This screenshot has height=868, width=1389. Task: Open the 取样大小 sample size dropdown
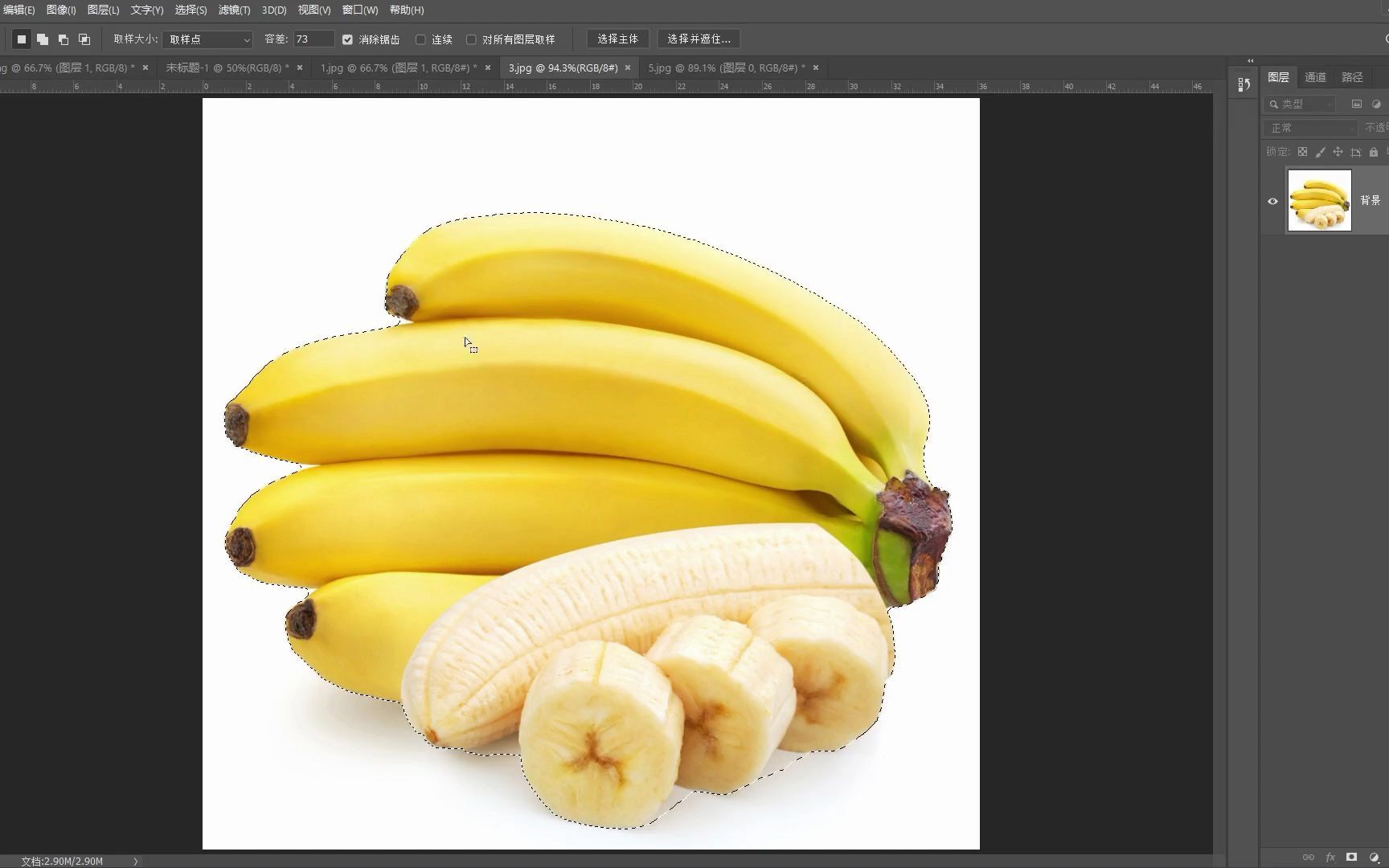coord(207,39)
